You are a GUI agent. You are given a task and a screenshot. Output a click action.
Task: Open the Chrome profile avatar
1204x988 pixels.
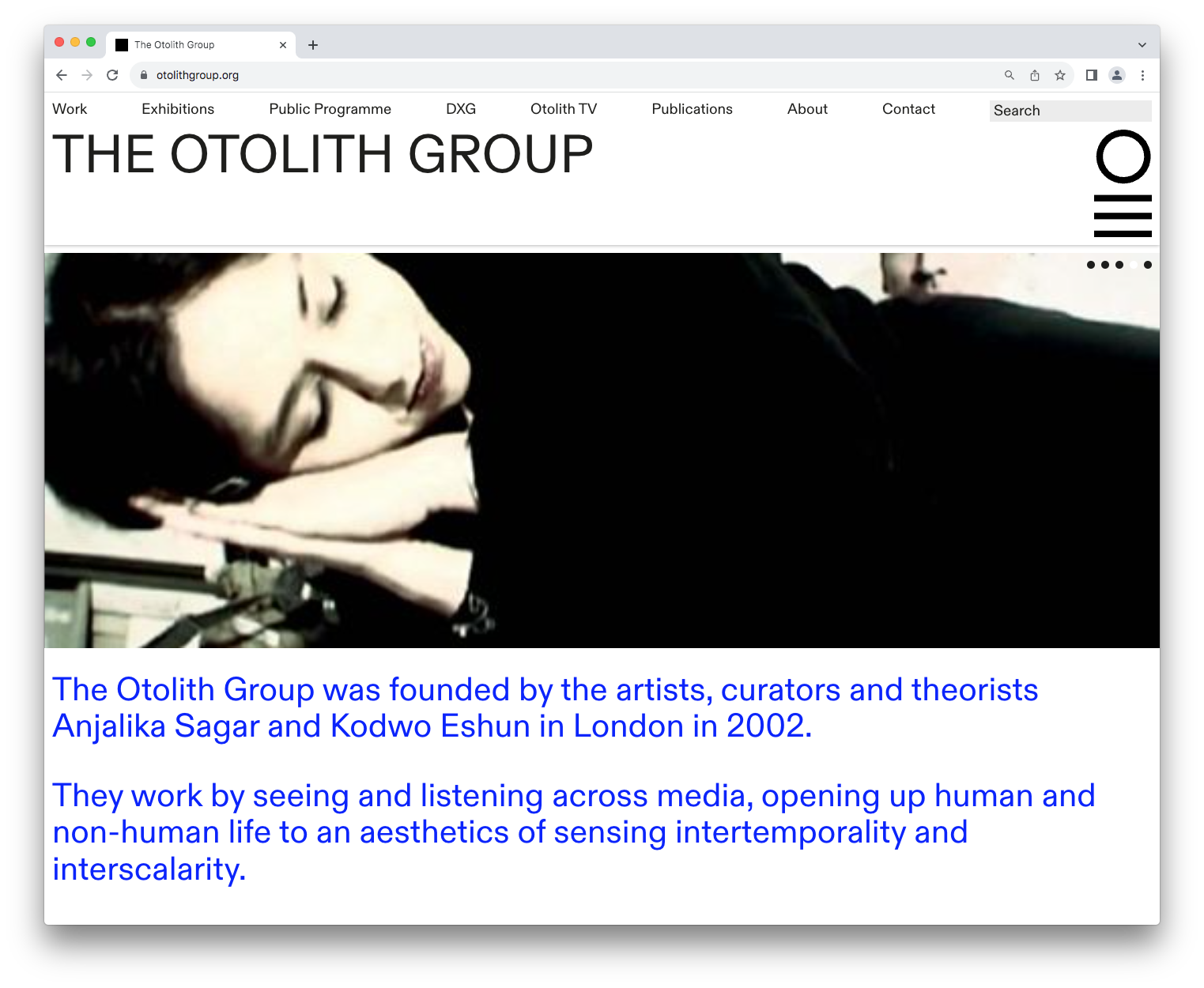[x=1116, y=75]
